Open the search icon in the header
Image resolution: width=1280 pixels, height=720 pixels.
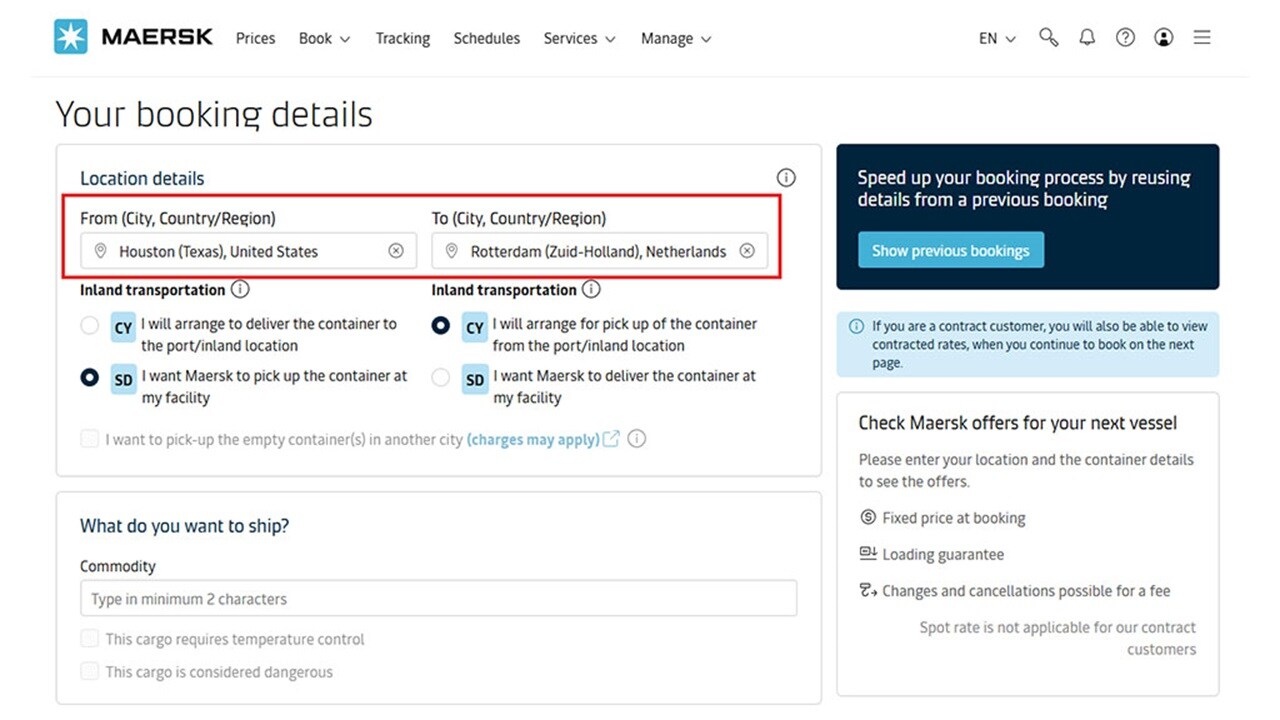[x=1048, y=37]
